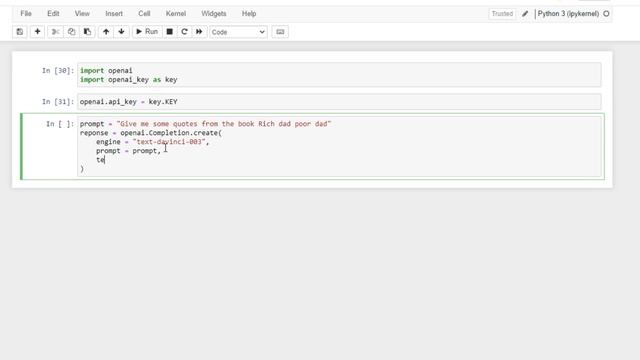Cut the selected cells with the scissors icon
This screenshot has width=640, height=360.
pos(56,32)
